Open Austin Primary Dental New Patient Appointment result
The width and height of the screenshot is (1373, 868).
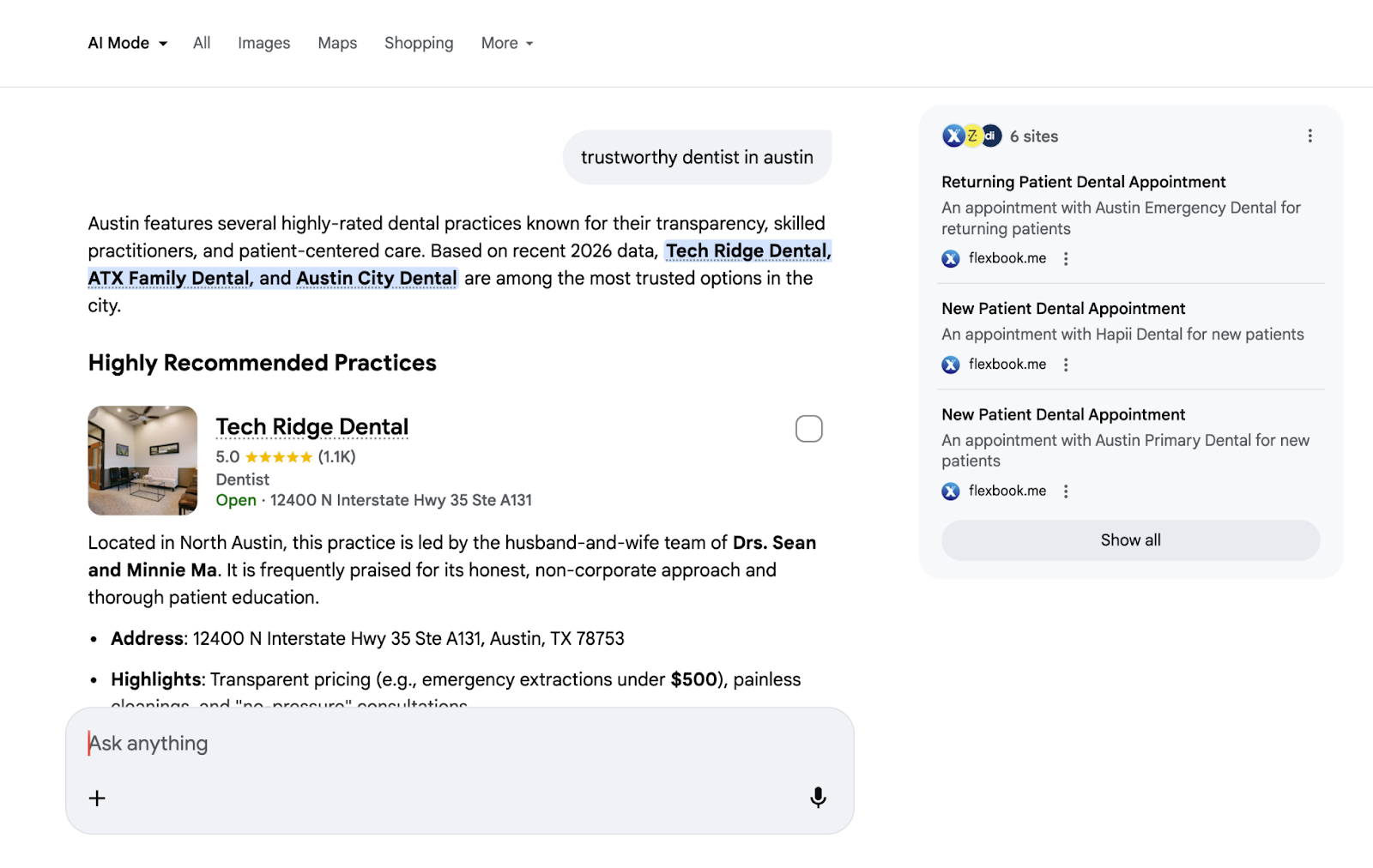1063,415
